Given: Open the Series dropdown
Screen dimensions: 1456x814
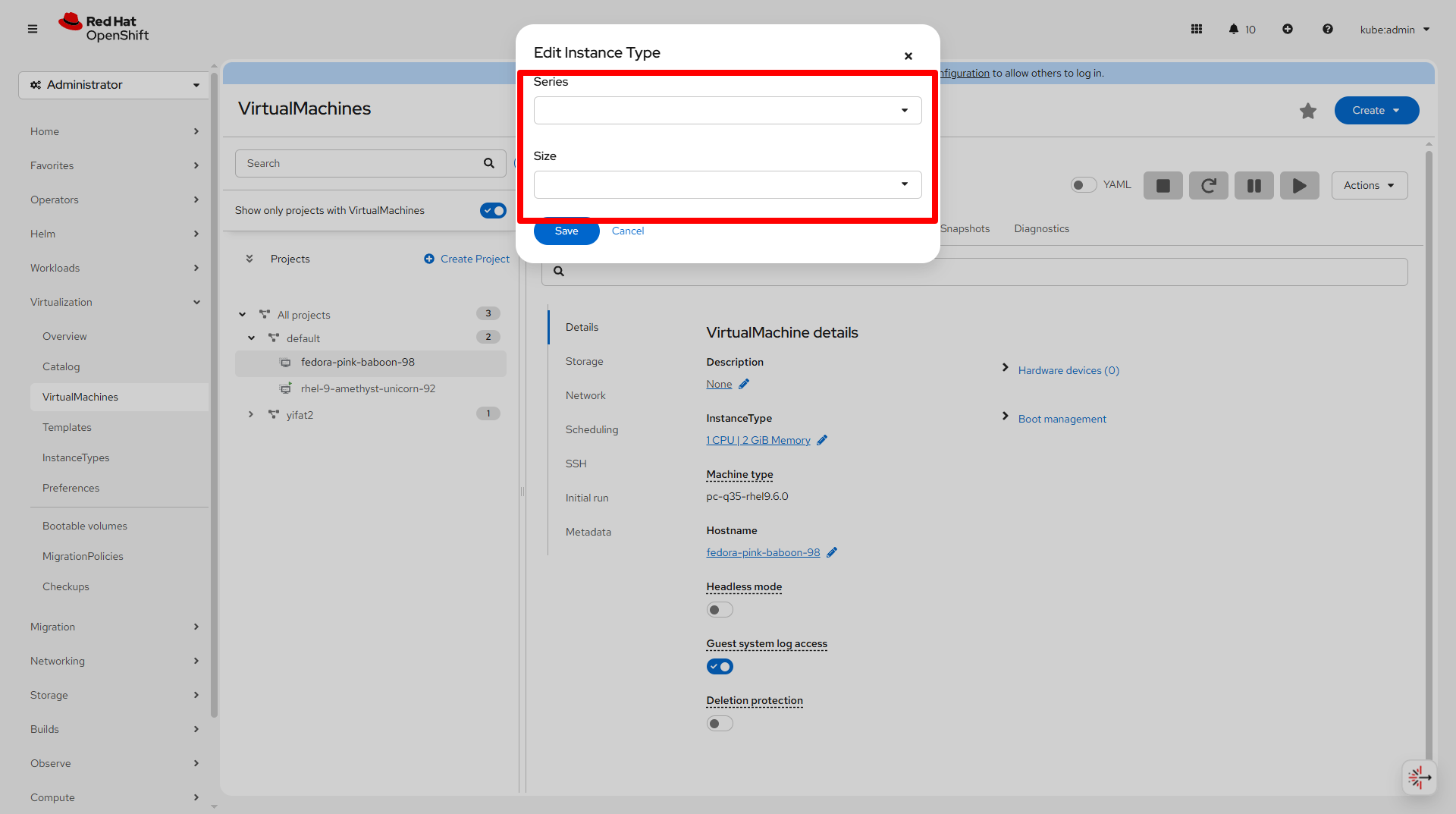Looking at the screenshot, I should click(728, 111).
